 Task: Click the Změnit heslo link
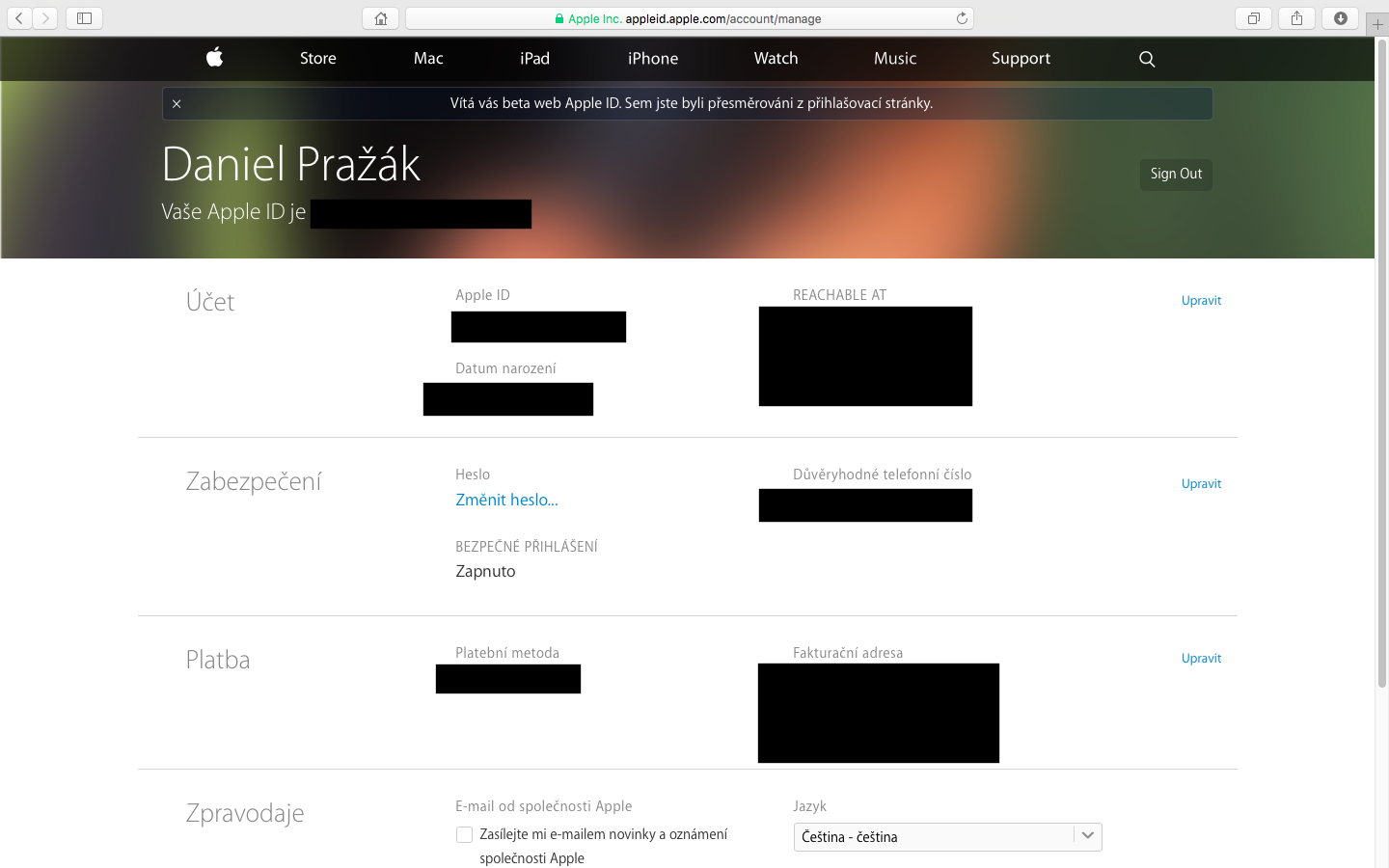point(506,500)
